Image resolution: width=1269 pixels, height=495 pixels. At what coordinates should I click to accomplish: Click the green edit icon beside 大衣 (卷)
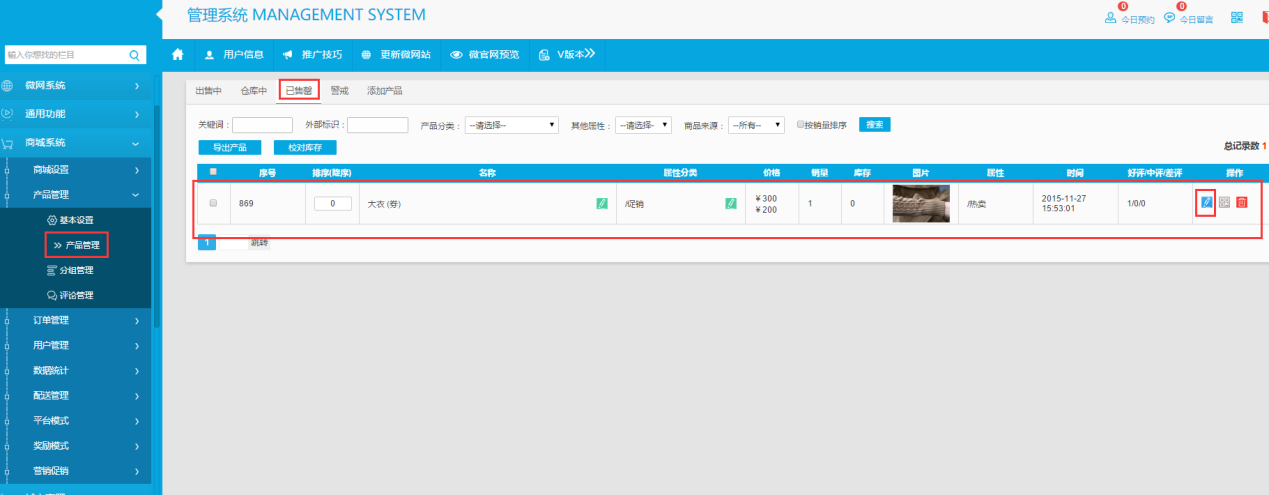point(601,203)
